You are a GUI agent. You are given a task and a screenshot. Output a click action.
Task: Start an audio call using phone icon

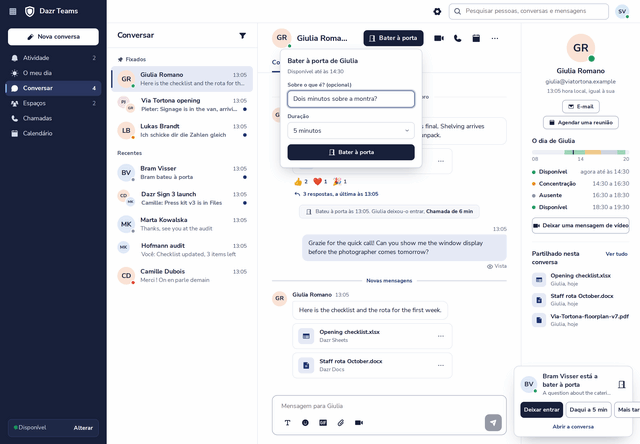pos(458,38)
